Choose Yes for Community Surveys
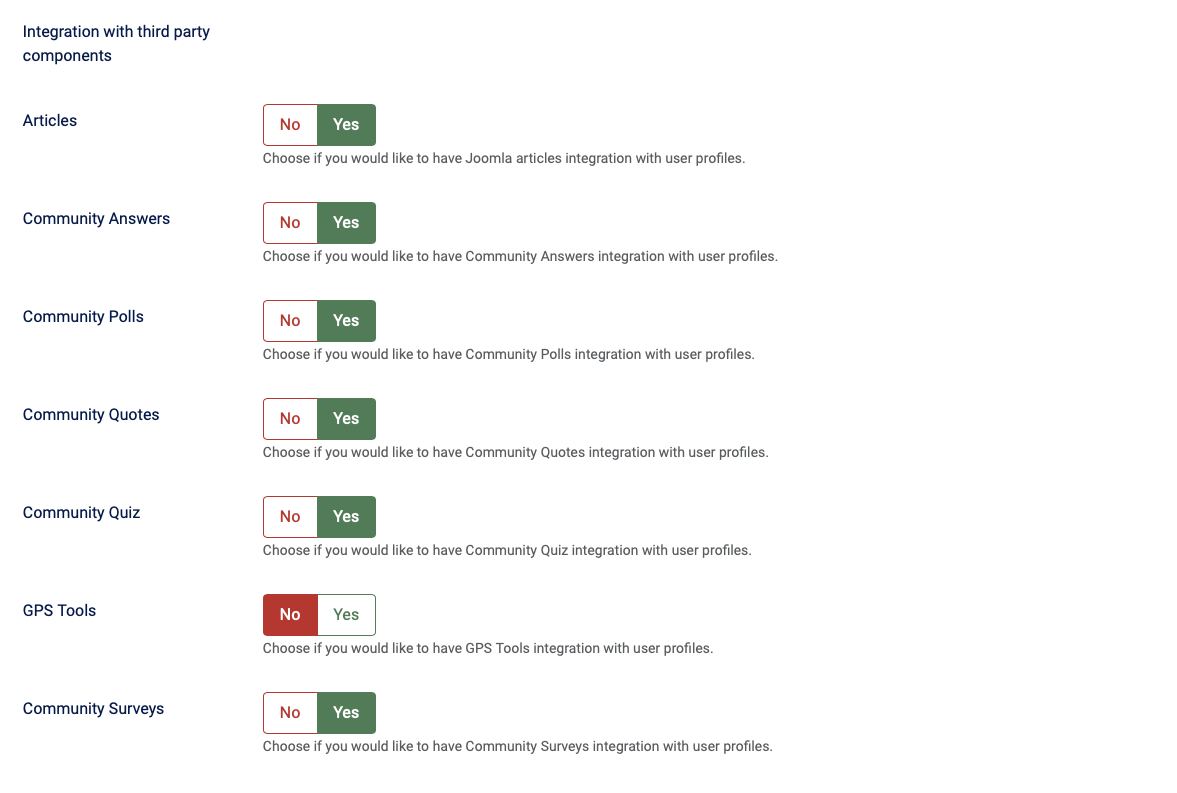The image size is (1177, 793). tap(346, 713)
